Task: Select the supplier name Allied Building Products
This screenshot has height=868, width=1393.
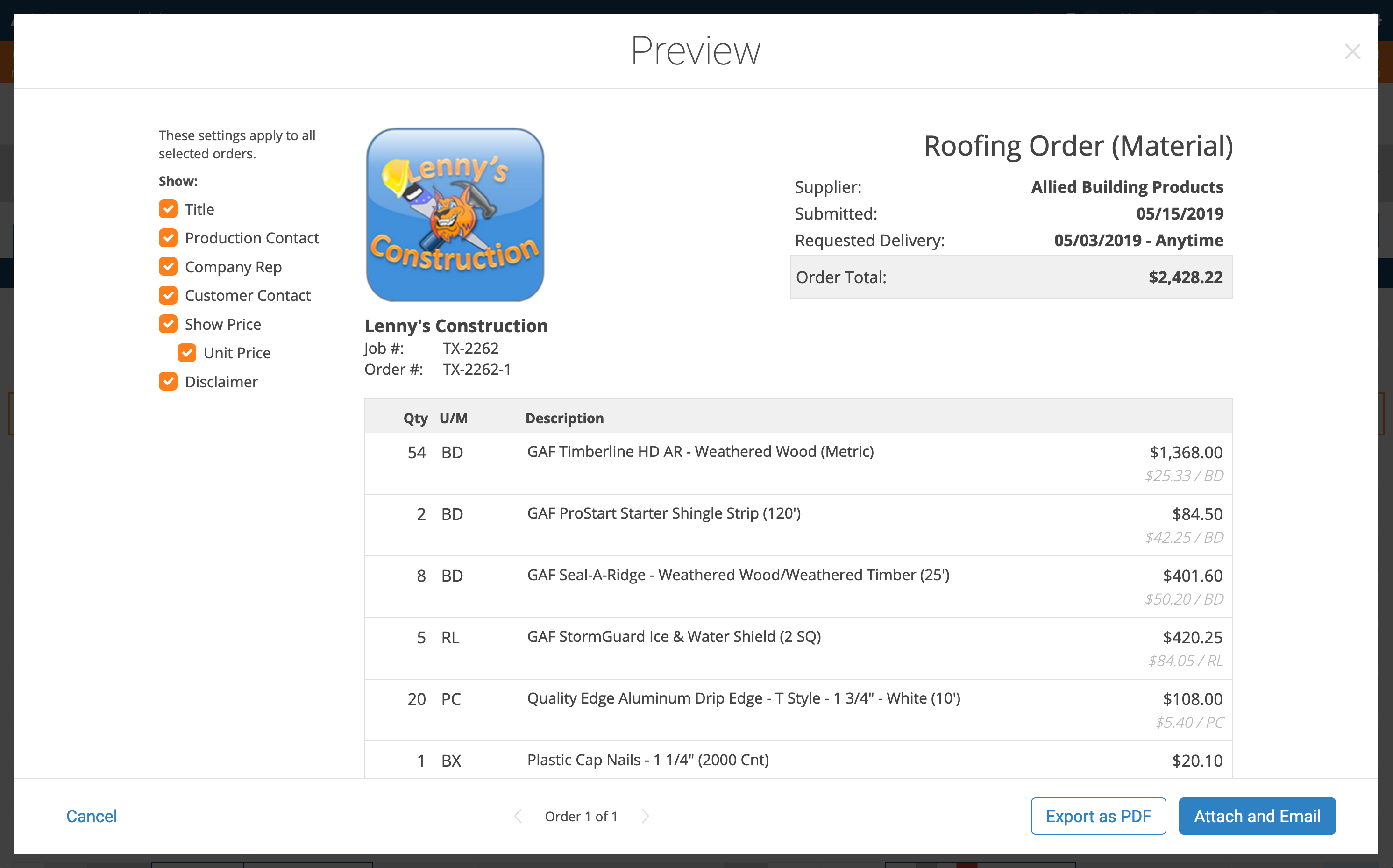Action: pos(1127,187)
